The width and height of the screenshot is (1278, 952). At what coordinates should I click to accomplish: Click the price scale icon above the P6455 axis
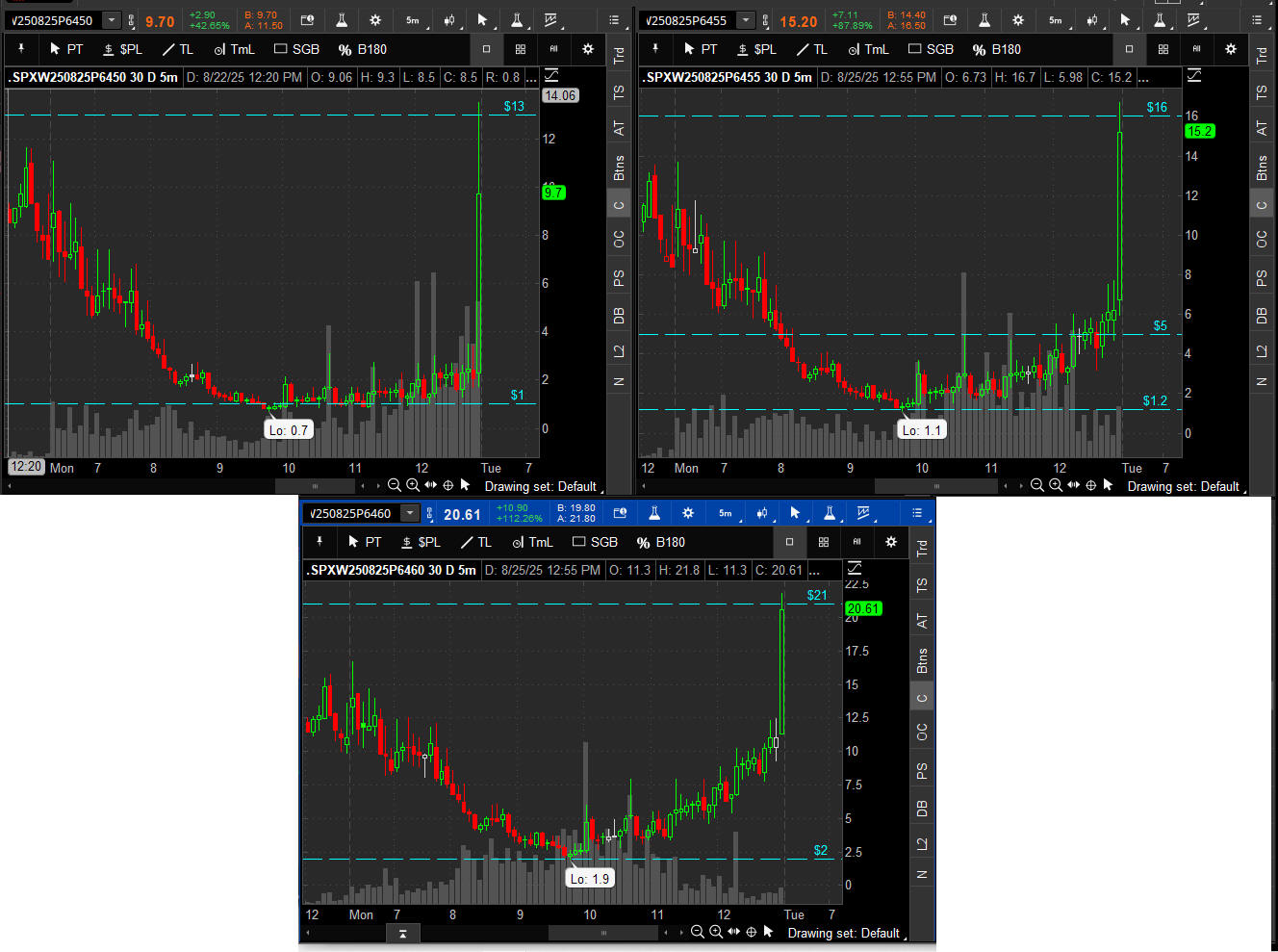click(x=1193, y=75)
